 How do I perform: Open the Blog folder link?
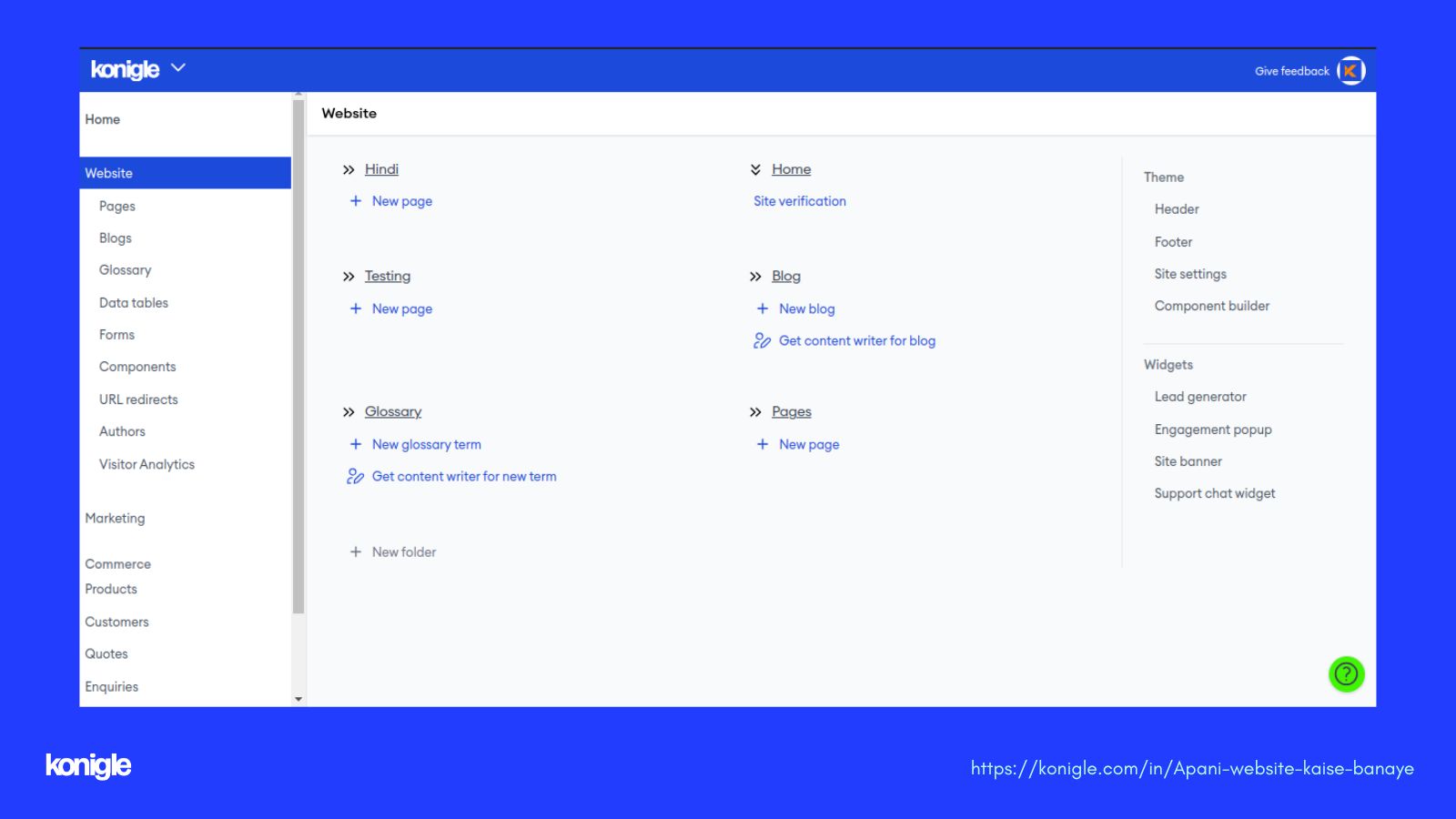click(786, 276)
